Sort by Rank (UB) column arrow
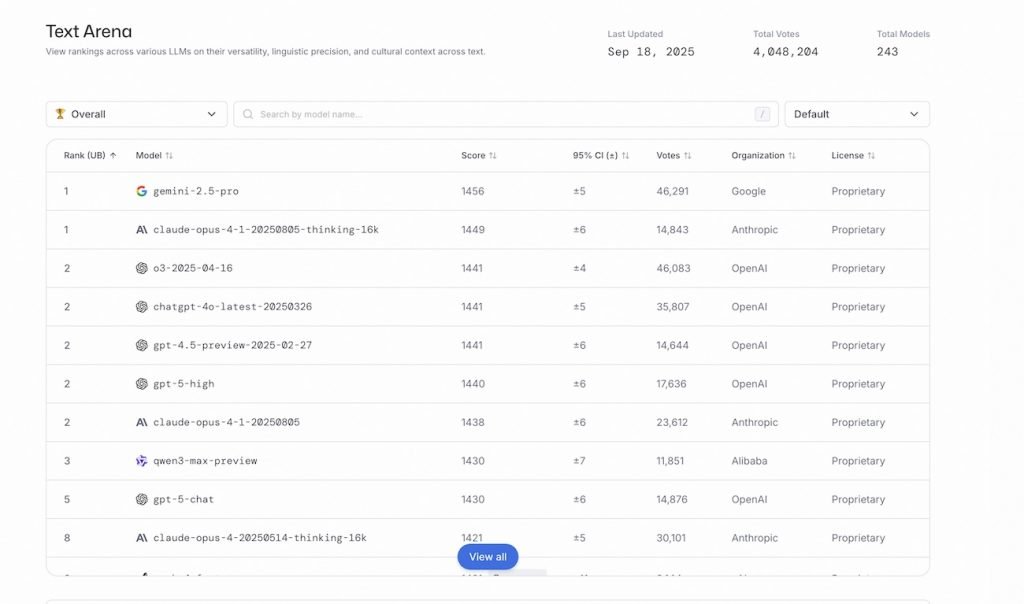1024x604 pixels. [113, 156]
